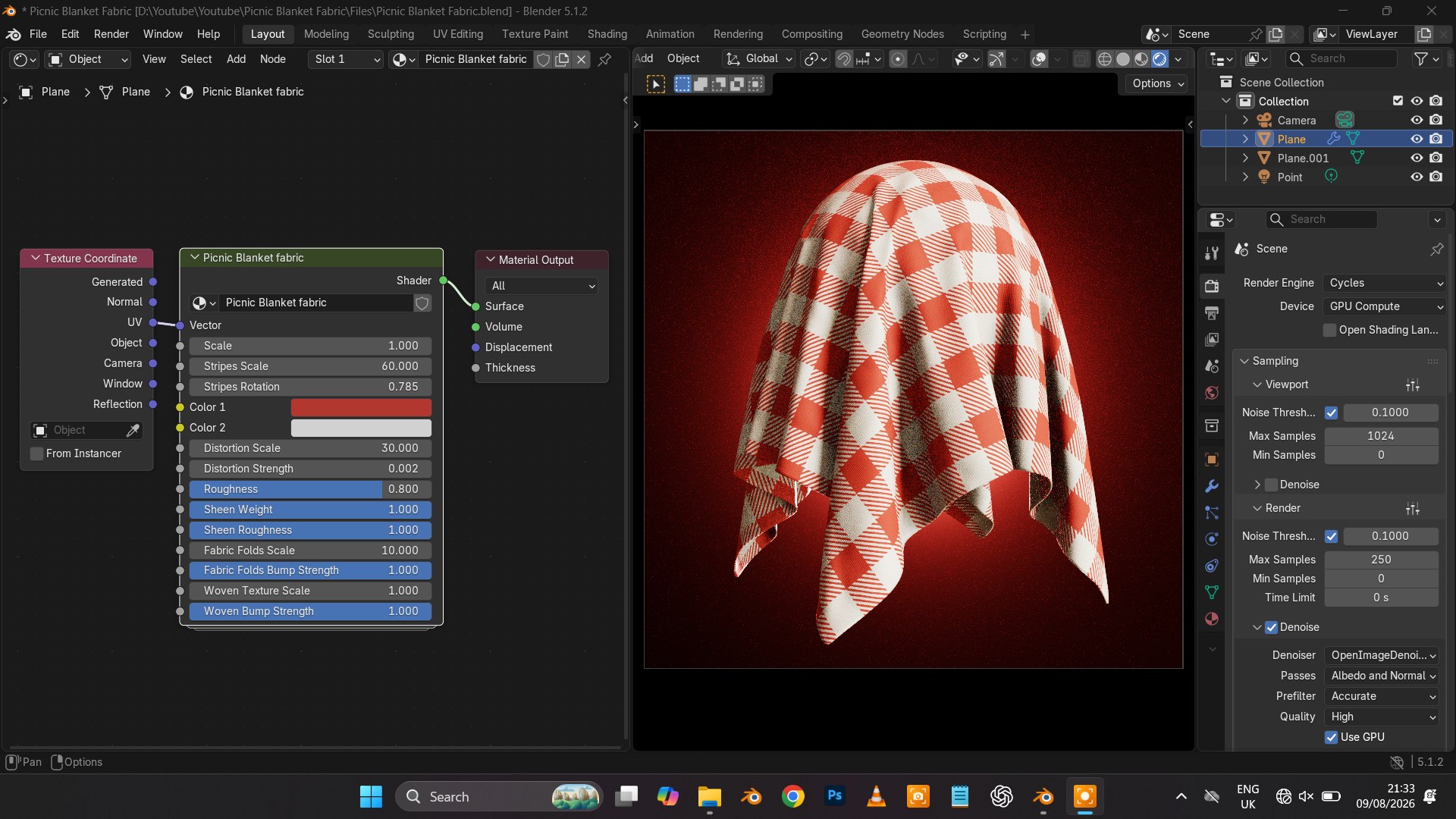Unlink the Picnic Blanket fabric material
Viewport: 1456px width, 819px height.
[x=581, y=59]
